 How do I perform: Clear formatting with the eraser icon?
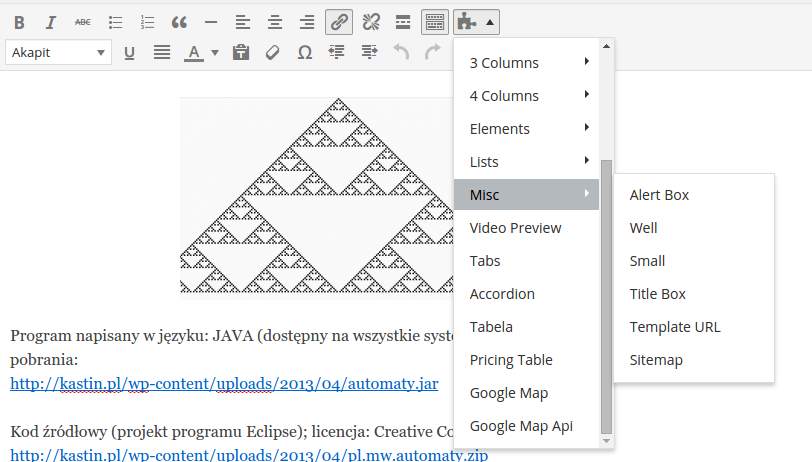click(x=273, y=52)
